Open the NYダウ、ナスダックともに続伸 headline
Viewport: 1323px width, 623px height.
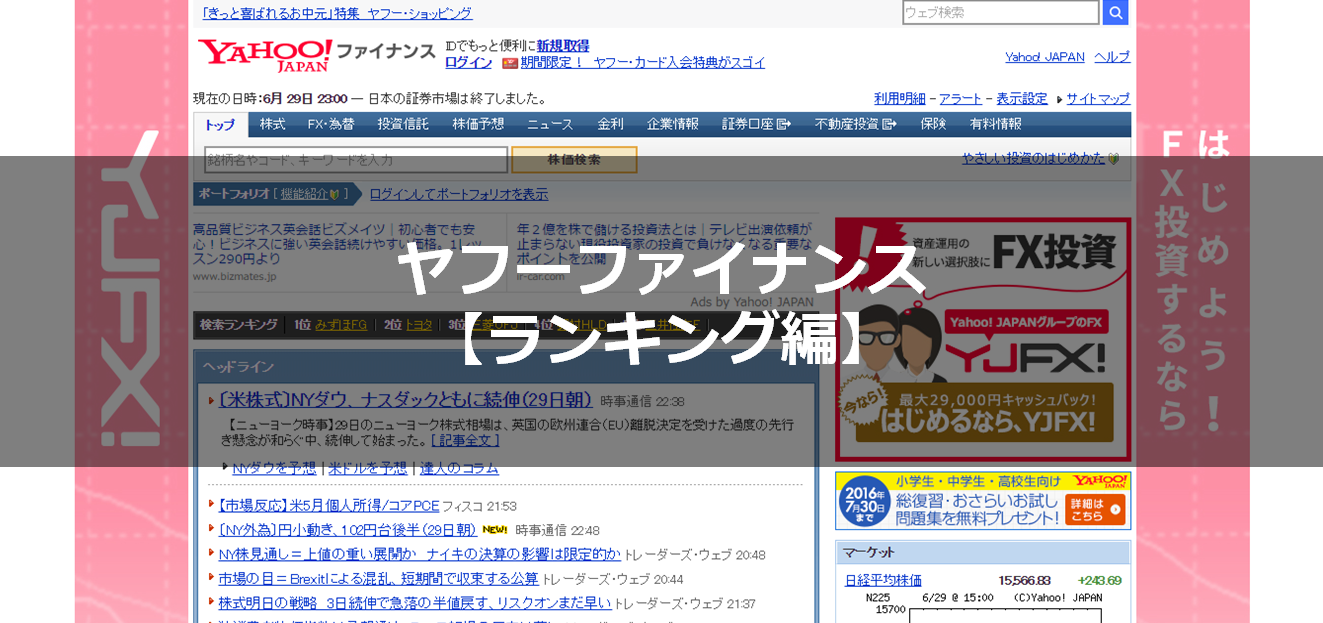[405, 400]
